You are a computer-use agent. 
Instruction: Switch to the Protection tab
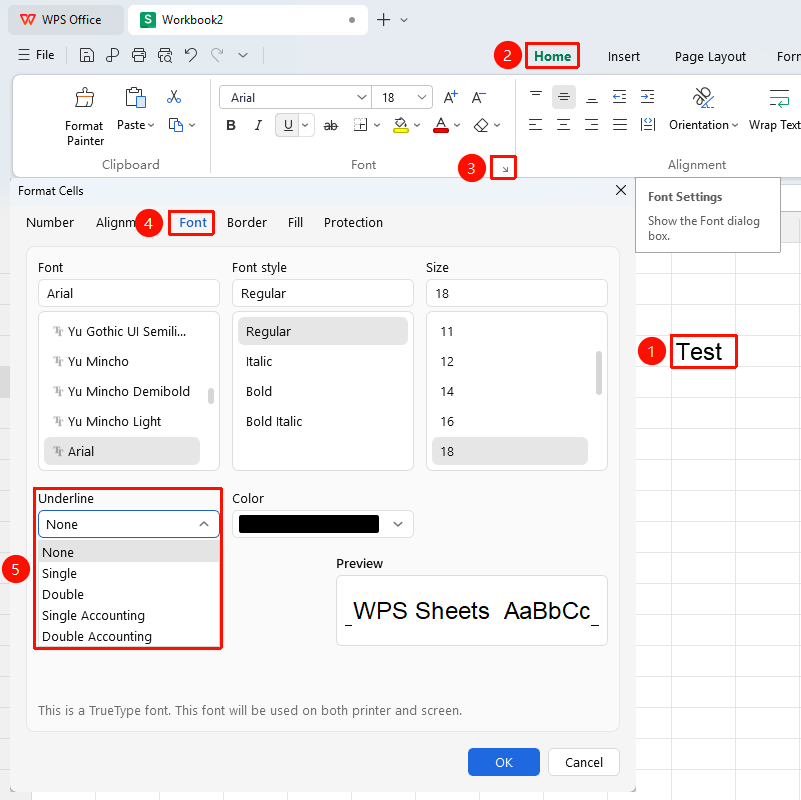(x=353, y=223)
